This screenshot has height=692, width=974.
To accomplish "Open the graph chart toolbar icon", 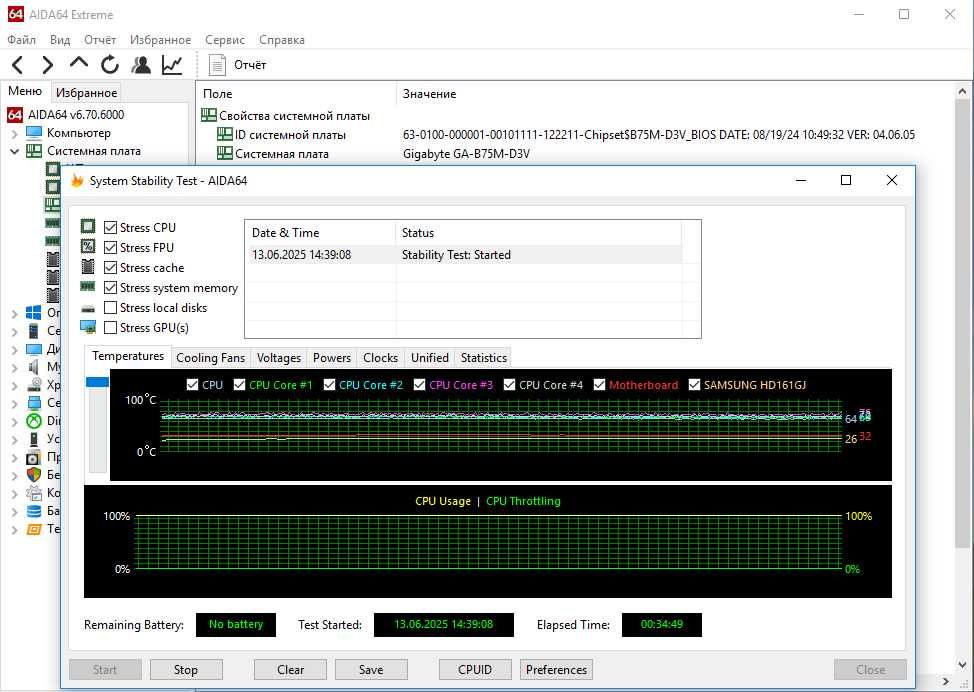I will (172, 65).
